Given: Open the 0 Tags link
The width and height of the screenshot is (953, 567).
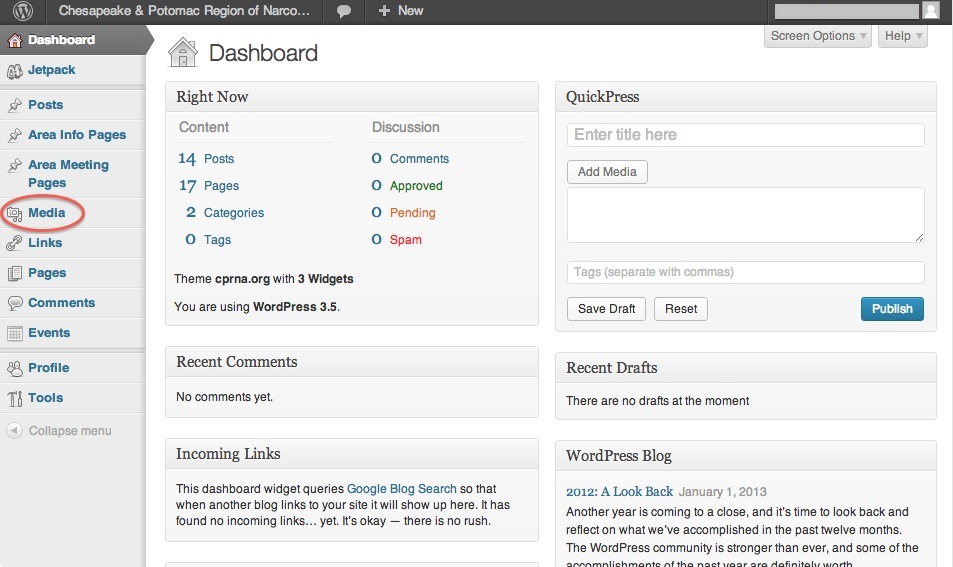Looking at the screenshot, I should click(x=208, y=239).
